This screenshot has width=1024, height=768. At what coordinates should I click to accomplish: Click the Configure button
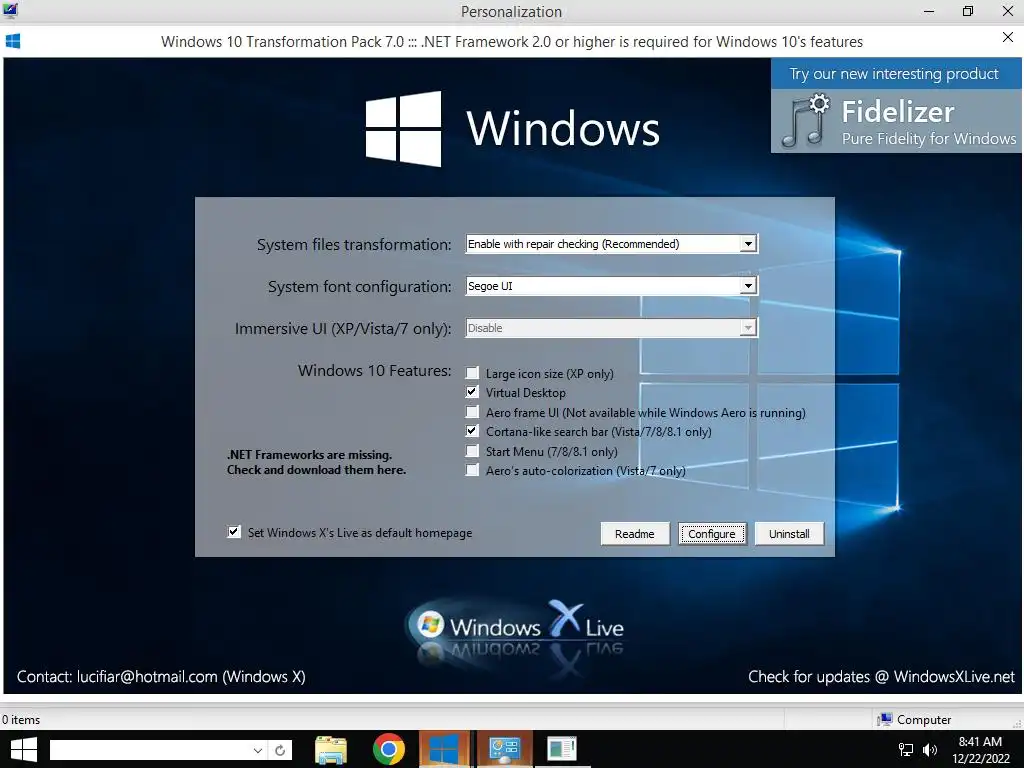tap(712, 534)
